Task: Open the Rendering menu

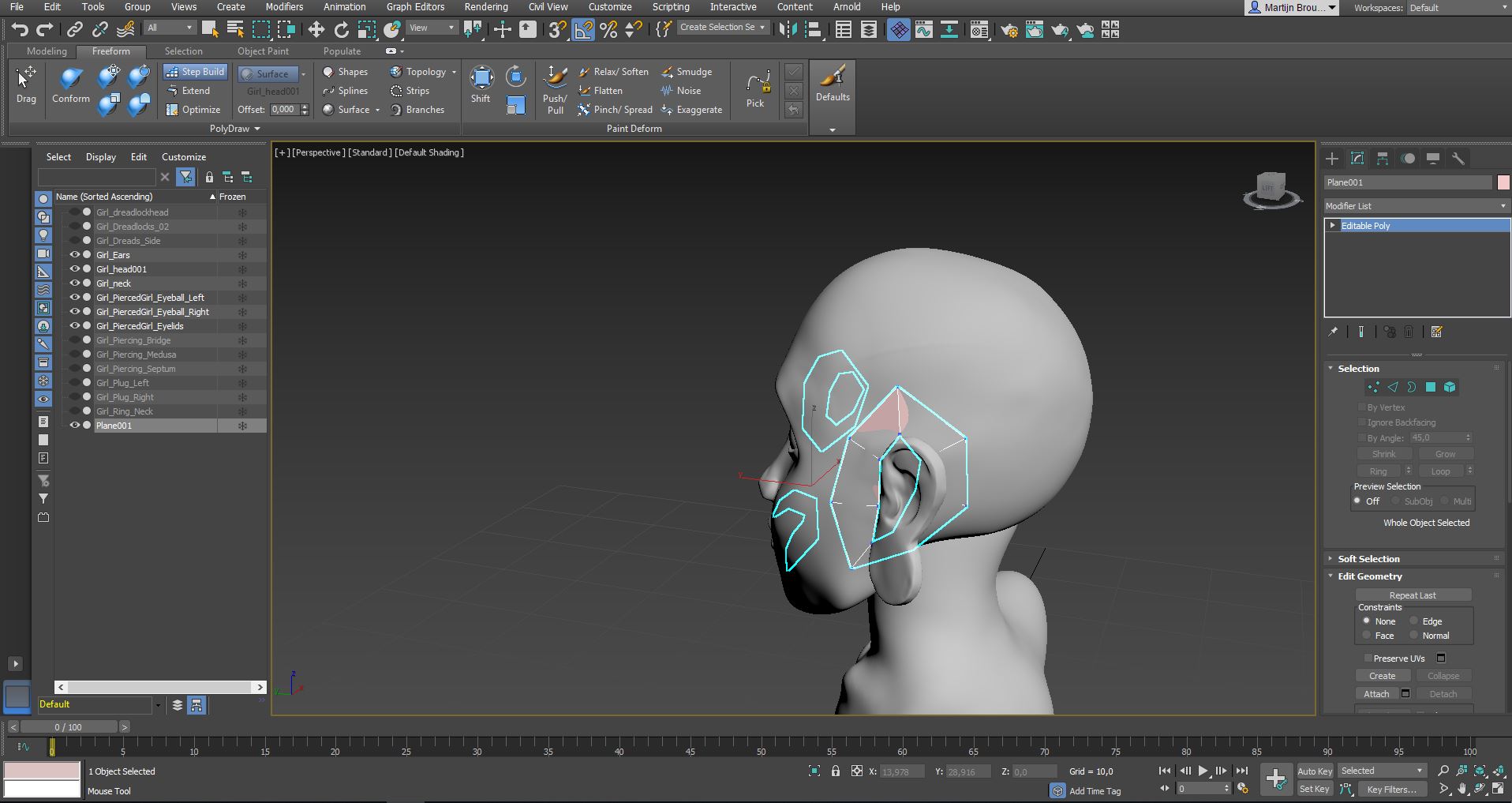Action: tap(486, 6)
